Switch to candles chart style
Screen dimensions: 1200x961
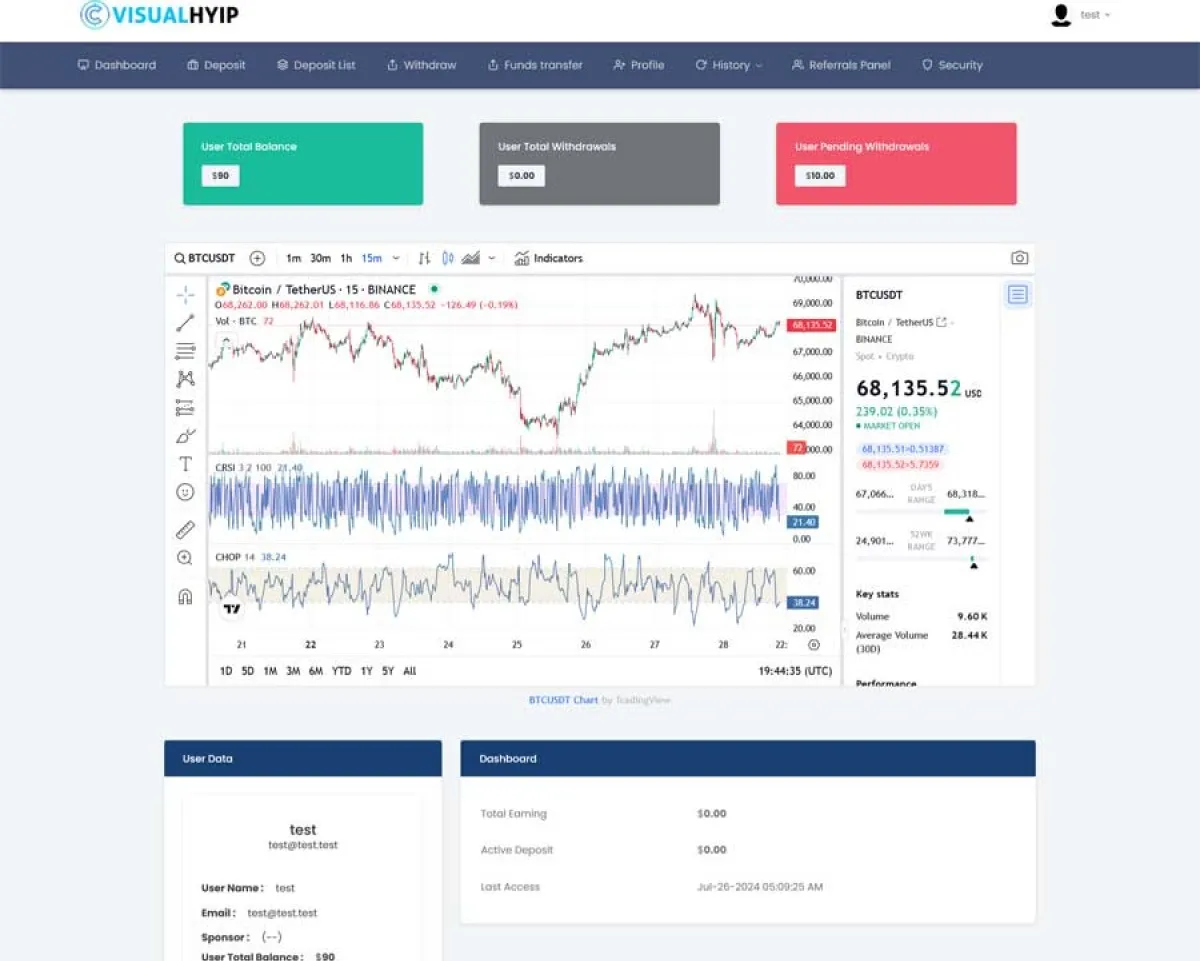[448, 258]
